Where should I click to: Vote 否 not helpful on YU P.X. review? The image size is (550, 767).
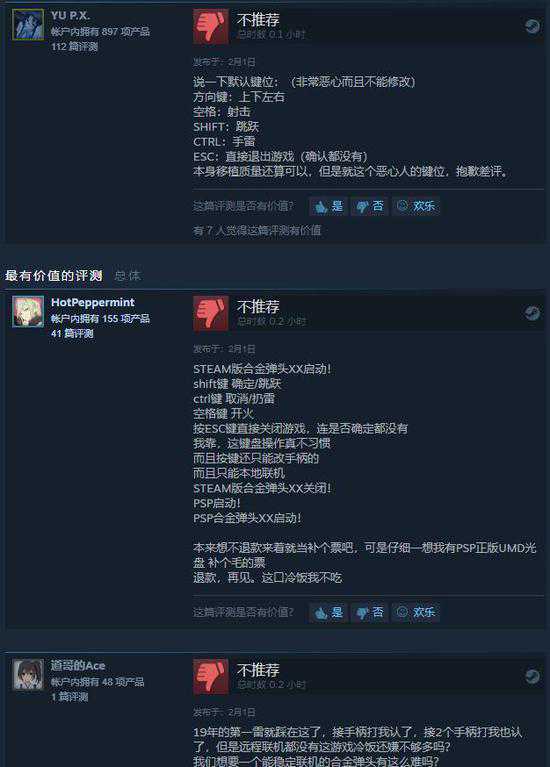(x=369, y=206)
